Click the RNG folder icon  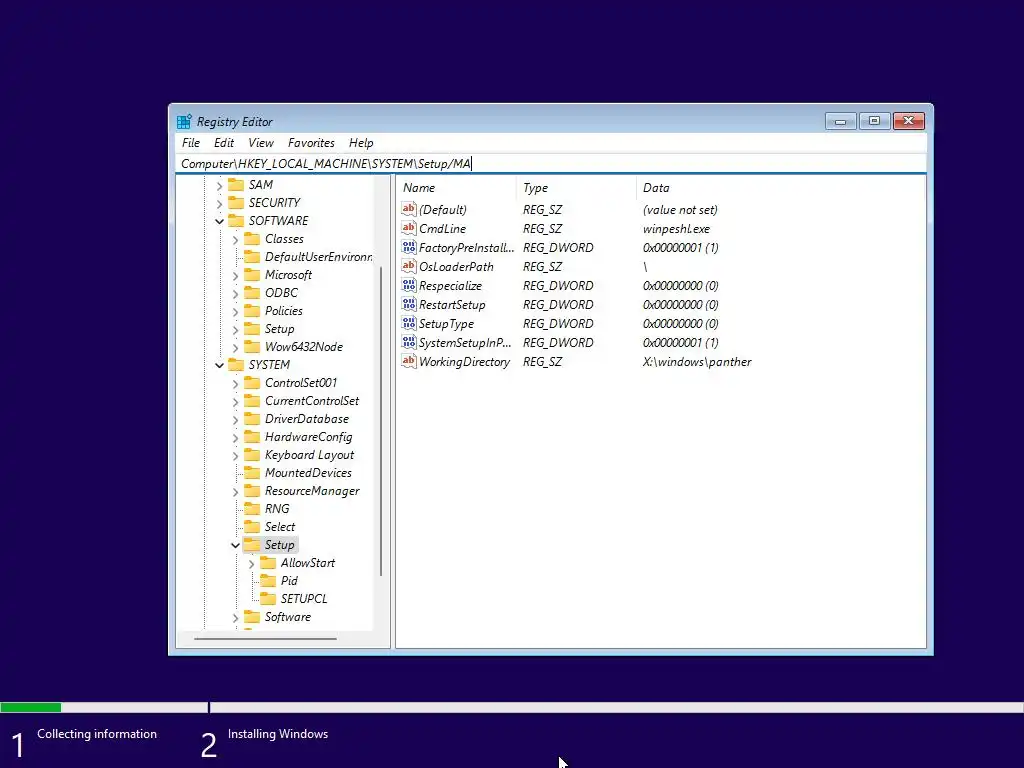pyautogui.click(x=252, y=509)
